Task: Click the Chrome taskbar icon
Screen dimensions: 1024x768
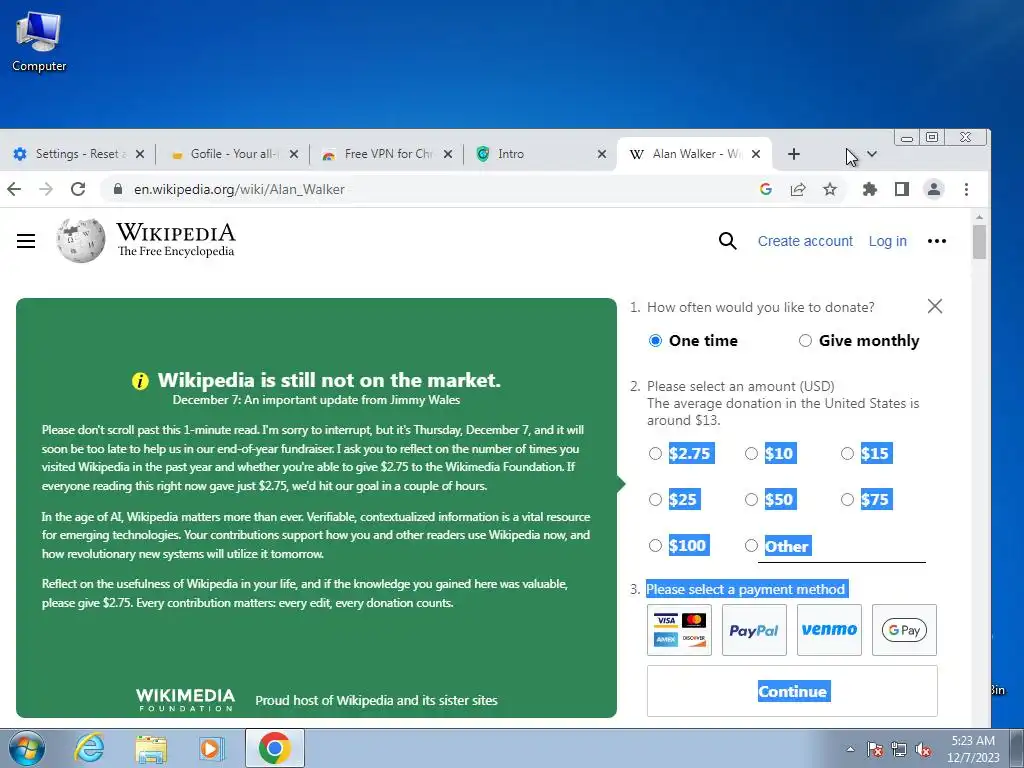Action: (x=275, y=748)
